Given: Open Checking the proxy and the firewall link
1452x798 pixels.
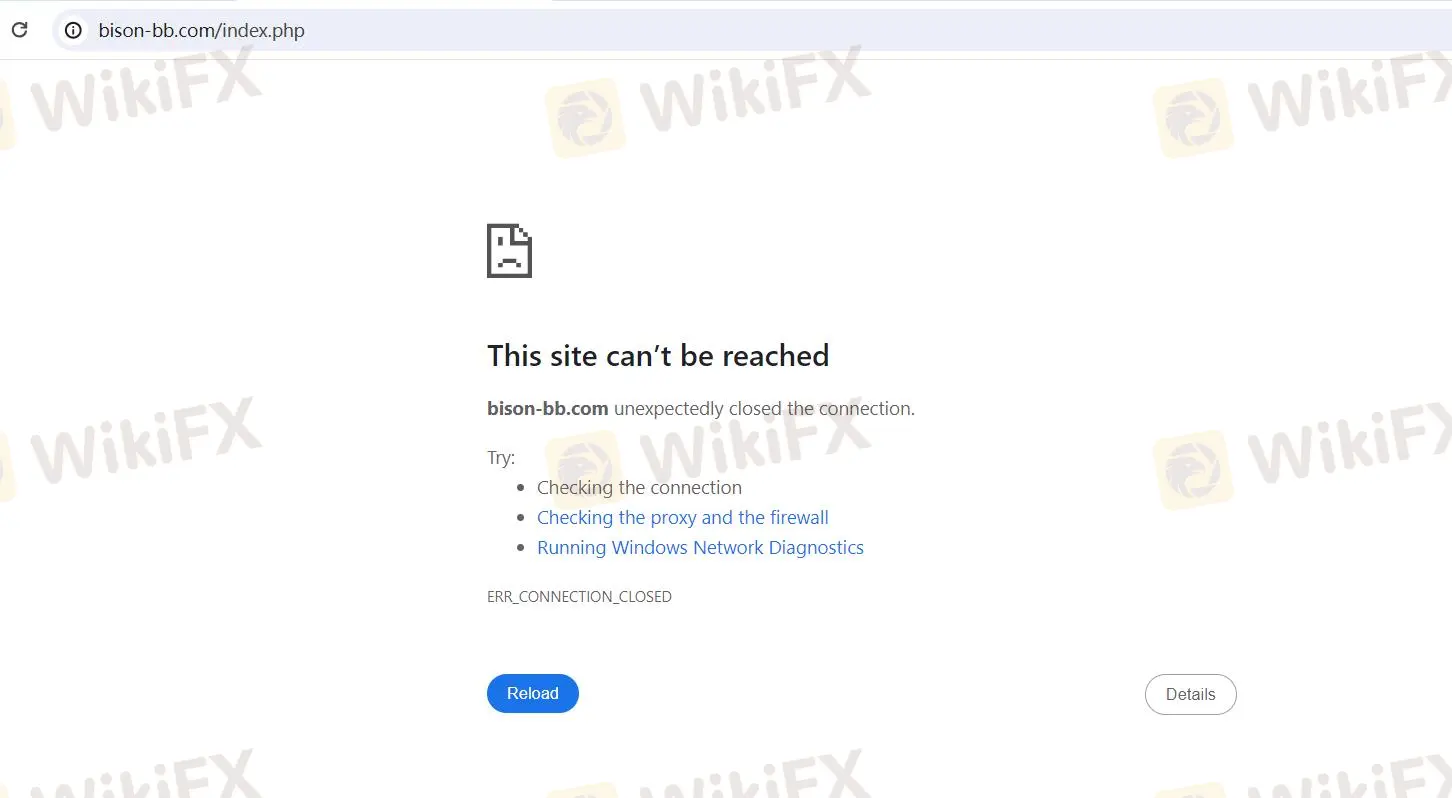Looking at the screenshot, I should pos(683,518).
